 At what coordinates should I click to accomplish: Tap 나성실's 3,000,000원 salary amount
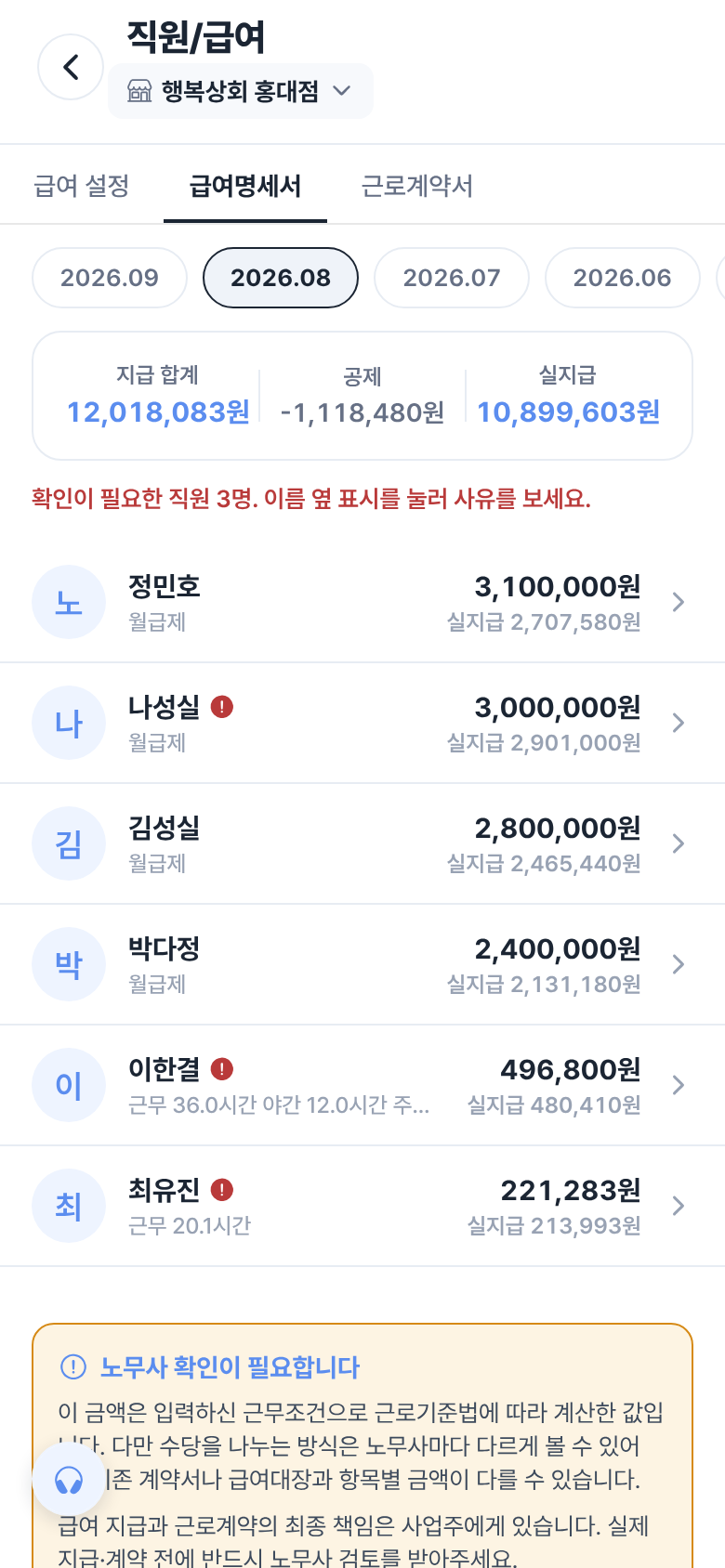(x=558, y=708)
